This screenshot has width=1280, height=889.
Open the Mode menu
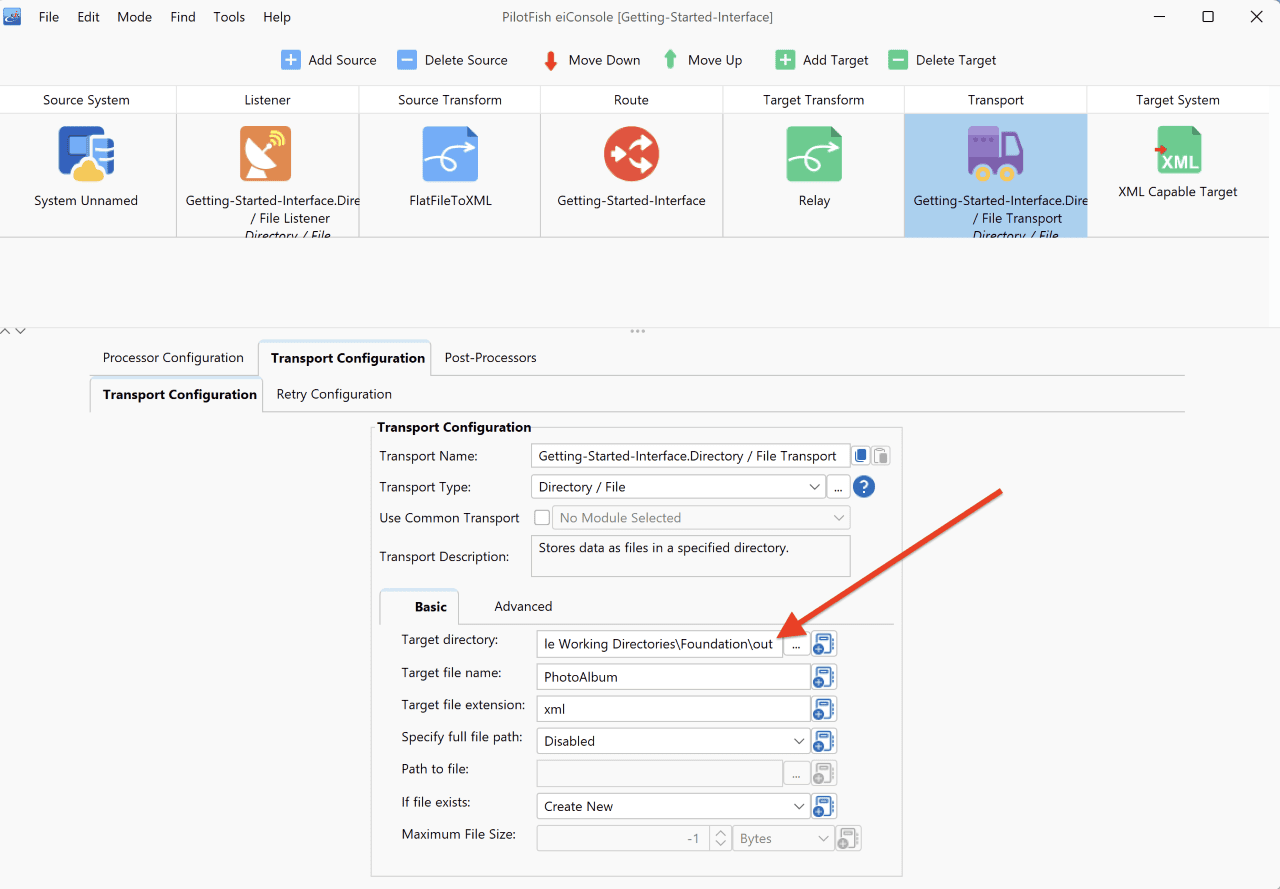135,17
